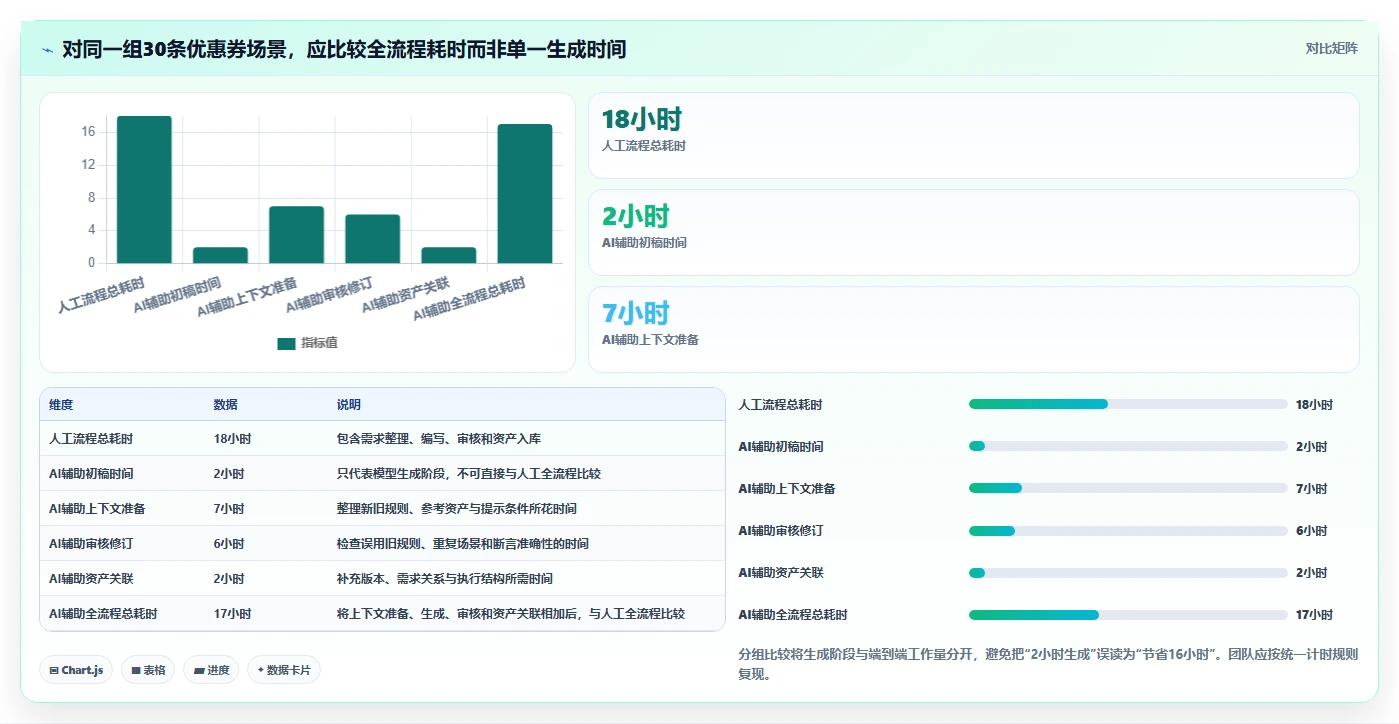Click the AI辅助全流程总耗时 progress bar
Viewport: 1399px width, 724px height.
pos(1128,614)
